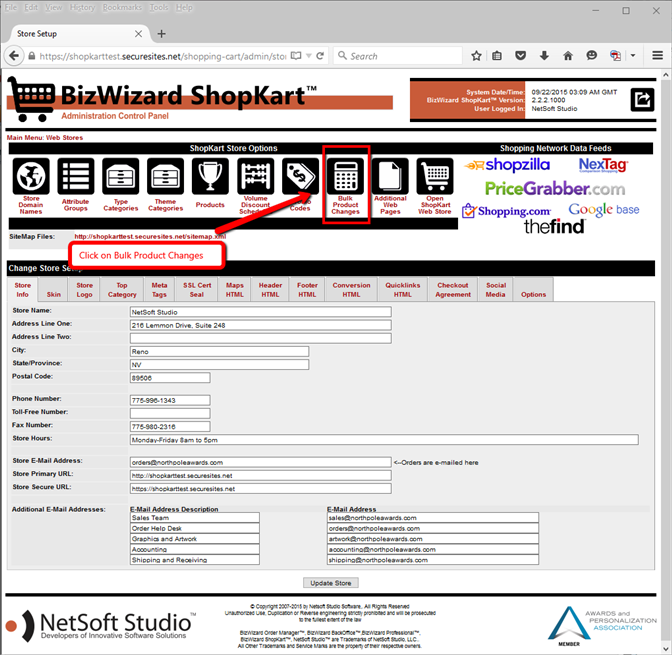
Task: Click the Update Store button
Action: pyautogui.click(x=330, y=583)
